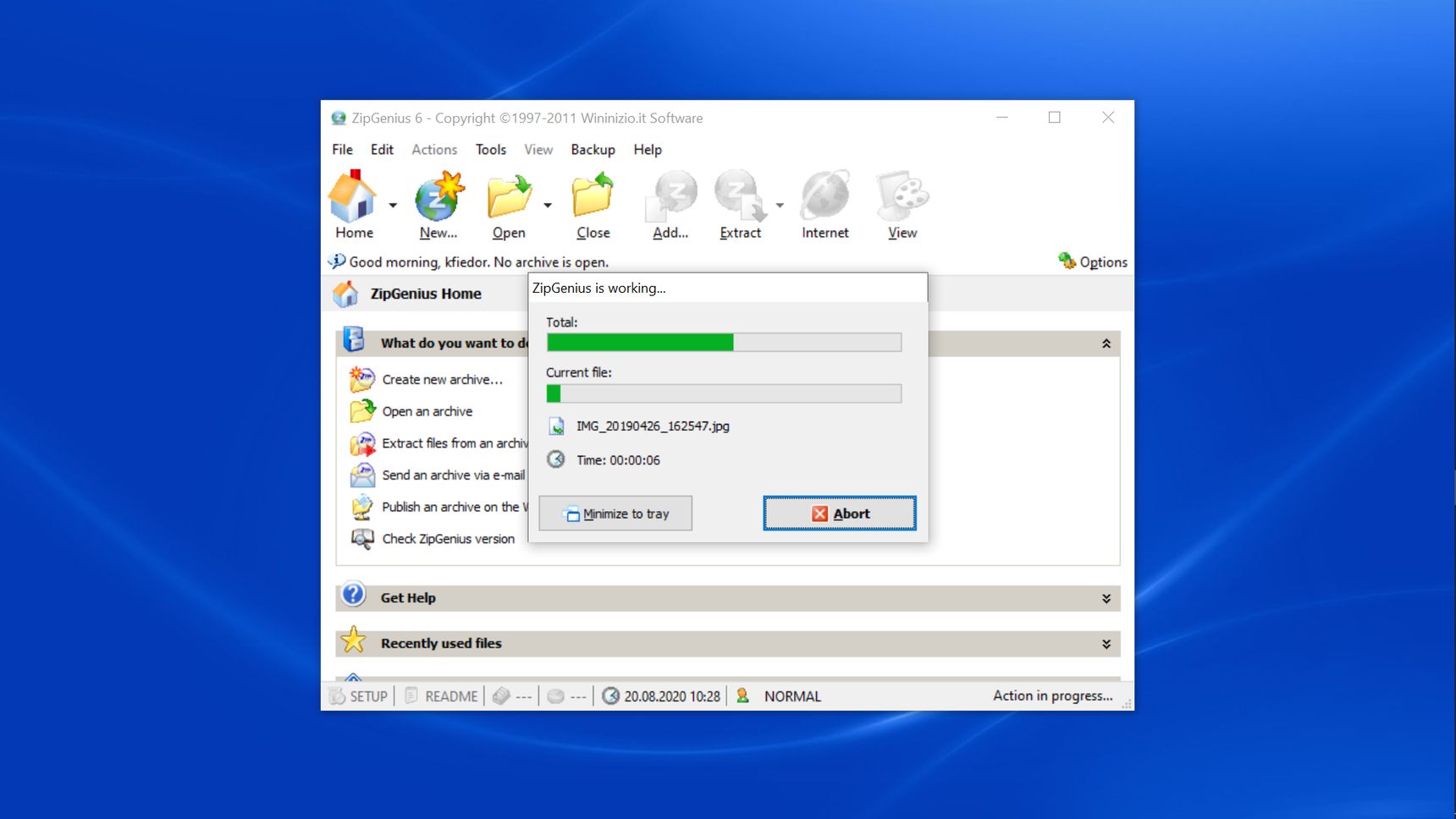Screen dimensions: 1456x819
Task: Collapse the What do you want panel
Action: coord(1106,344)
